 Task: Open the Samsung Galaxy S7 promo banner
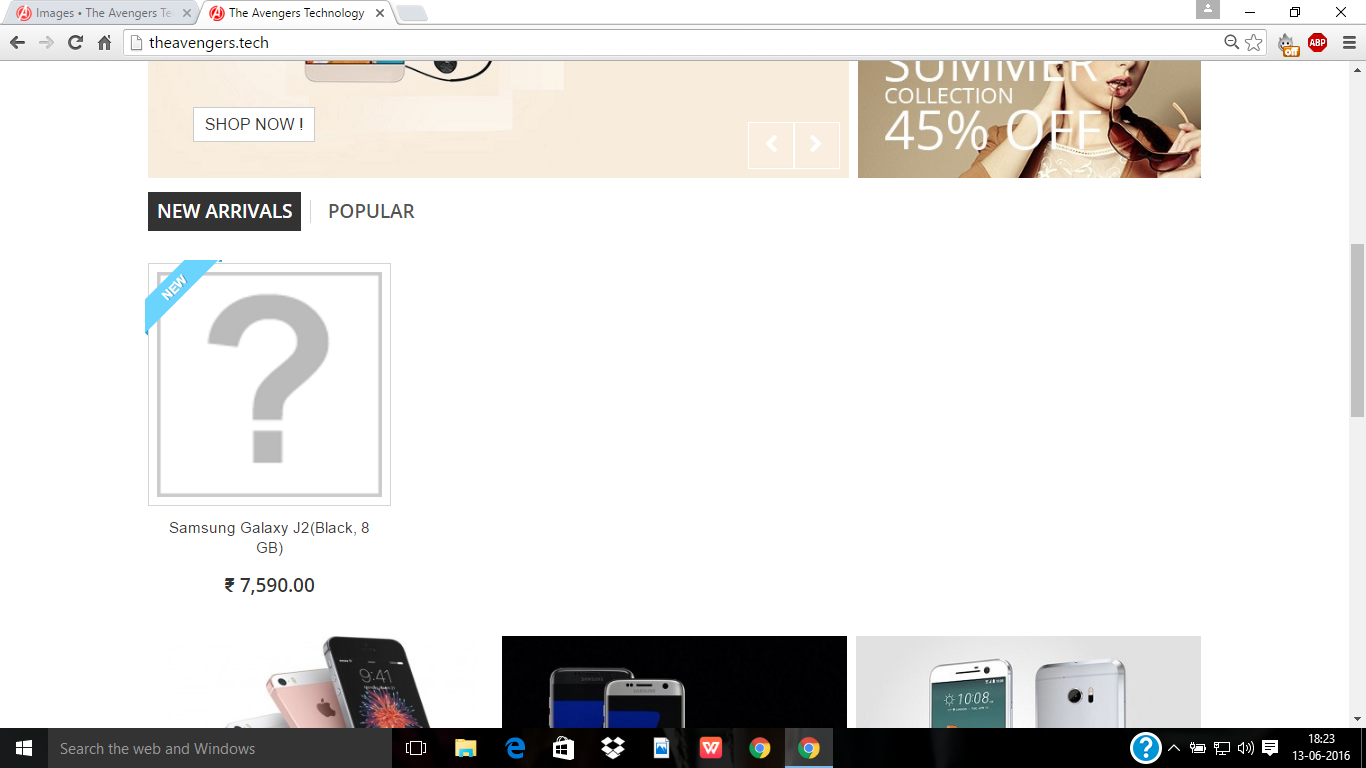(674, 682)
